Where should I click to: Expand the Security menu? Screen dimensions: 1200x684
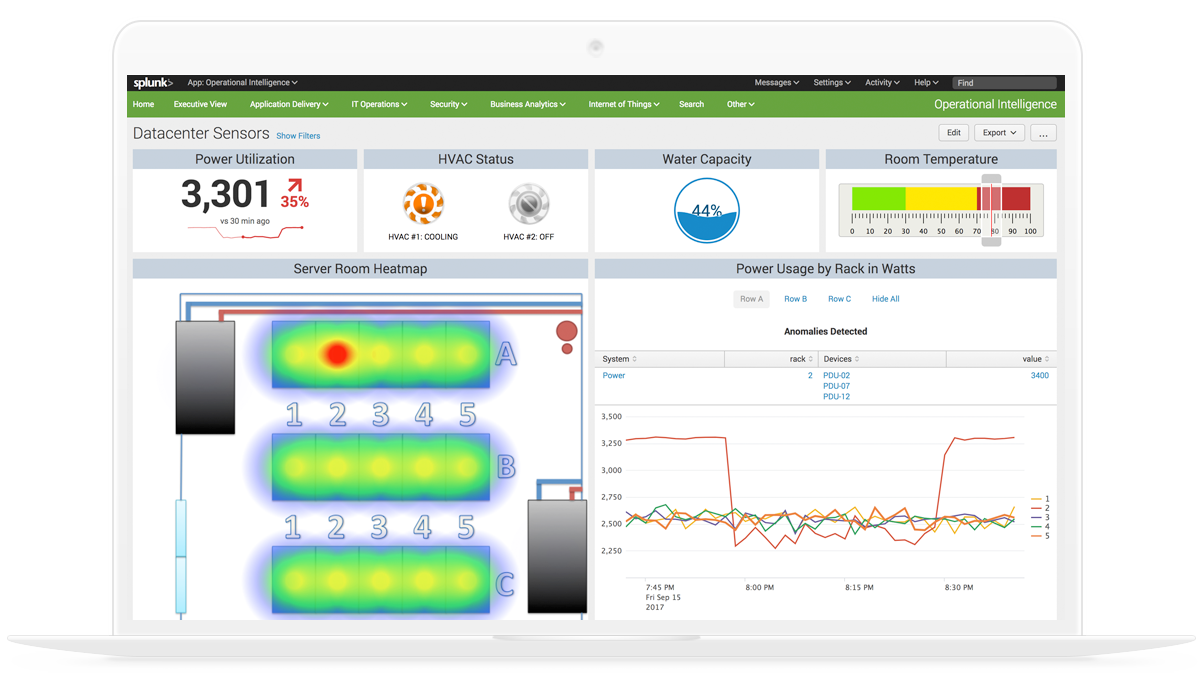point(449,104)
